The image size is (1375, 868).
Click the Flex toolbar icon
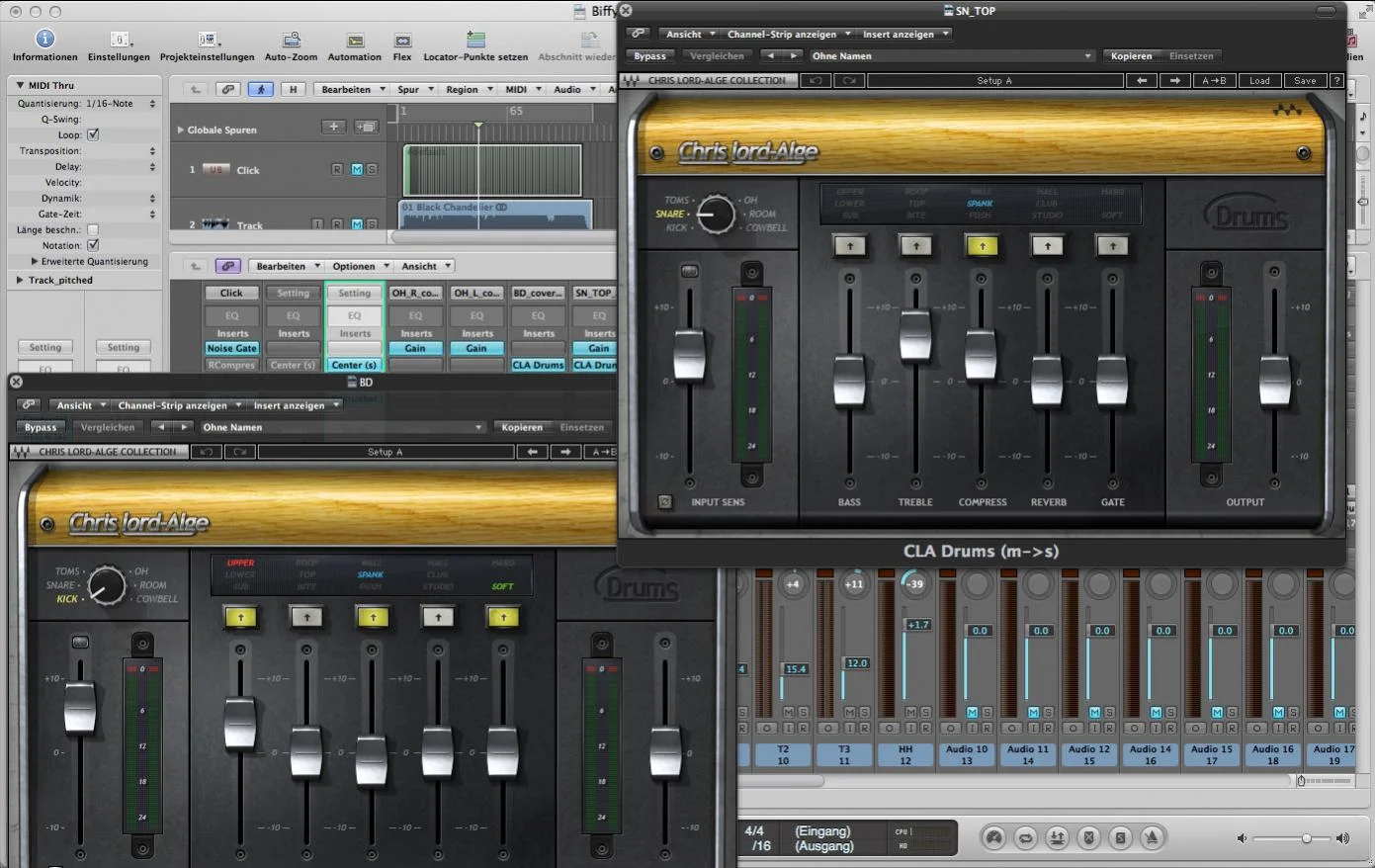coord(402,40)
